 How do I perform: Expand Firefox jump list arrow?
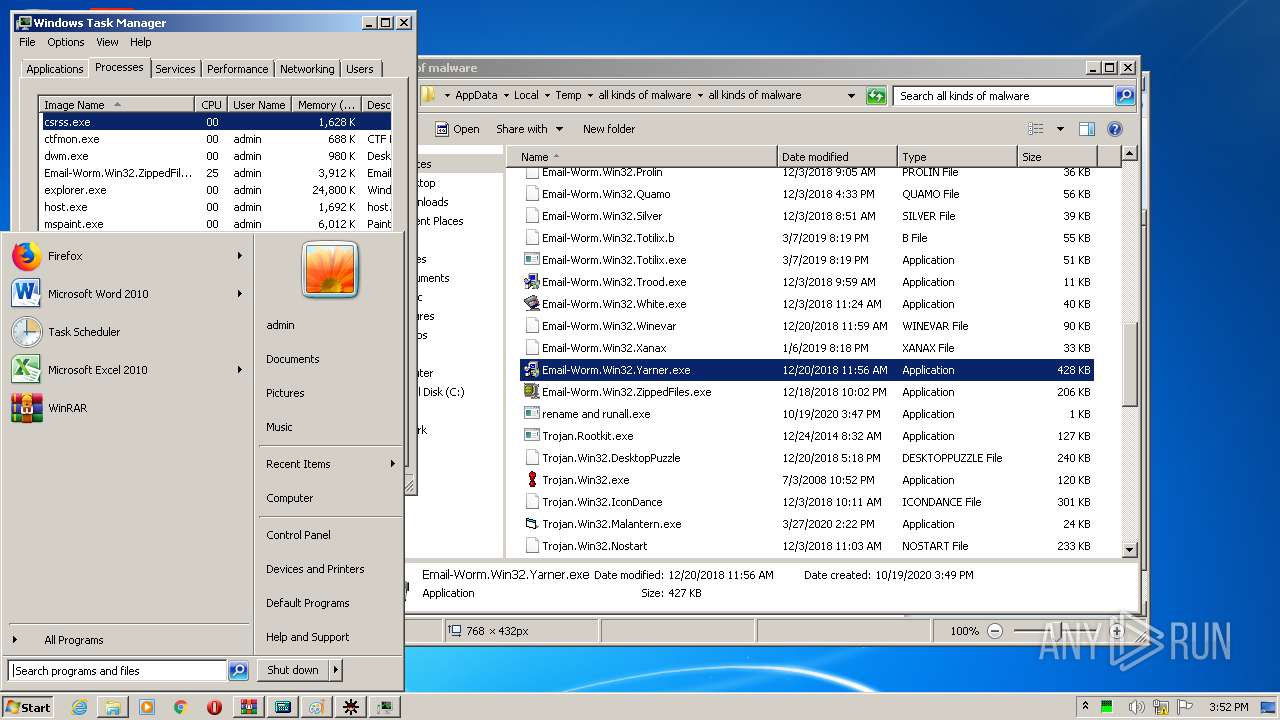click(x=240, y=256)
